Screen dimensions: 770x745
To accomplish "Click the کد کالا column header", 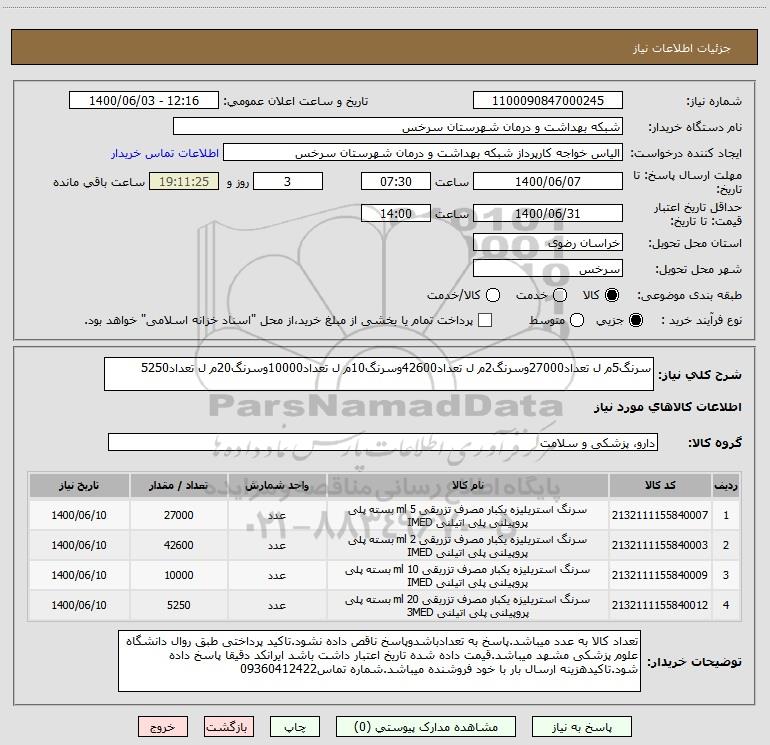I will pyautogui.click(x=660, y=486).
